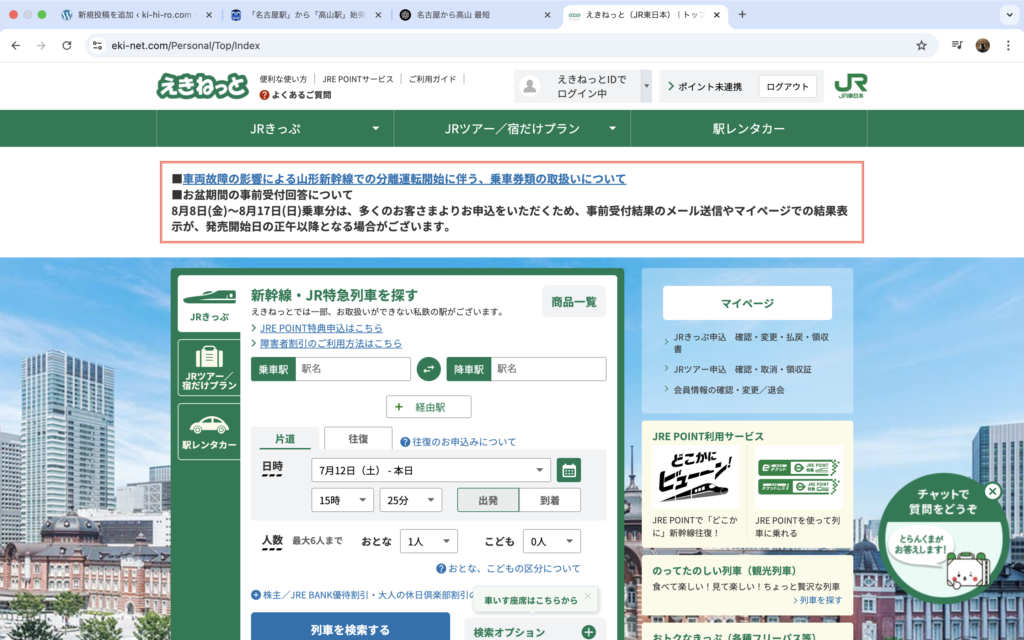Swap boarding and arrival stations
The height and width of the screenshot is (640, 1024).
[x=428, y=369]
